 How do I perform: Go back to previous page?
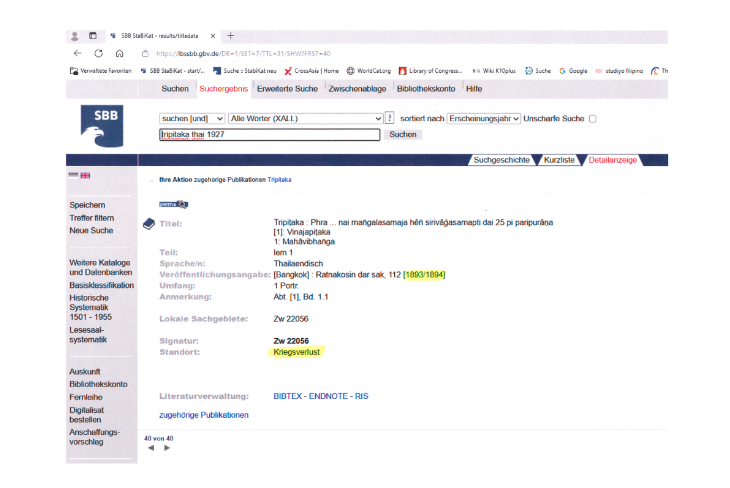point(78,54)
